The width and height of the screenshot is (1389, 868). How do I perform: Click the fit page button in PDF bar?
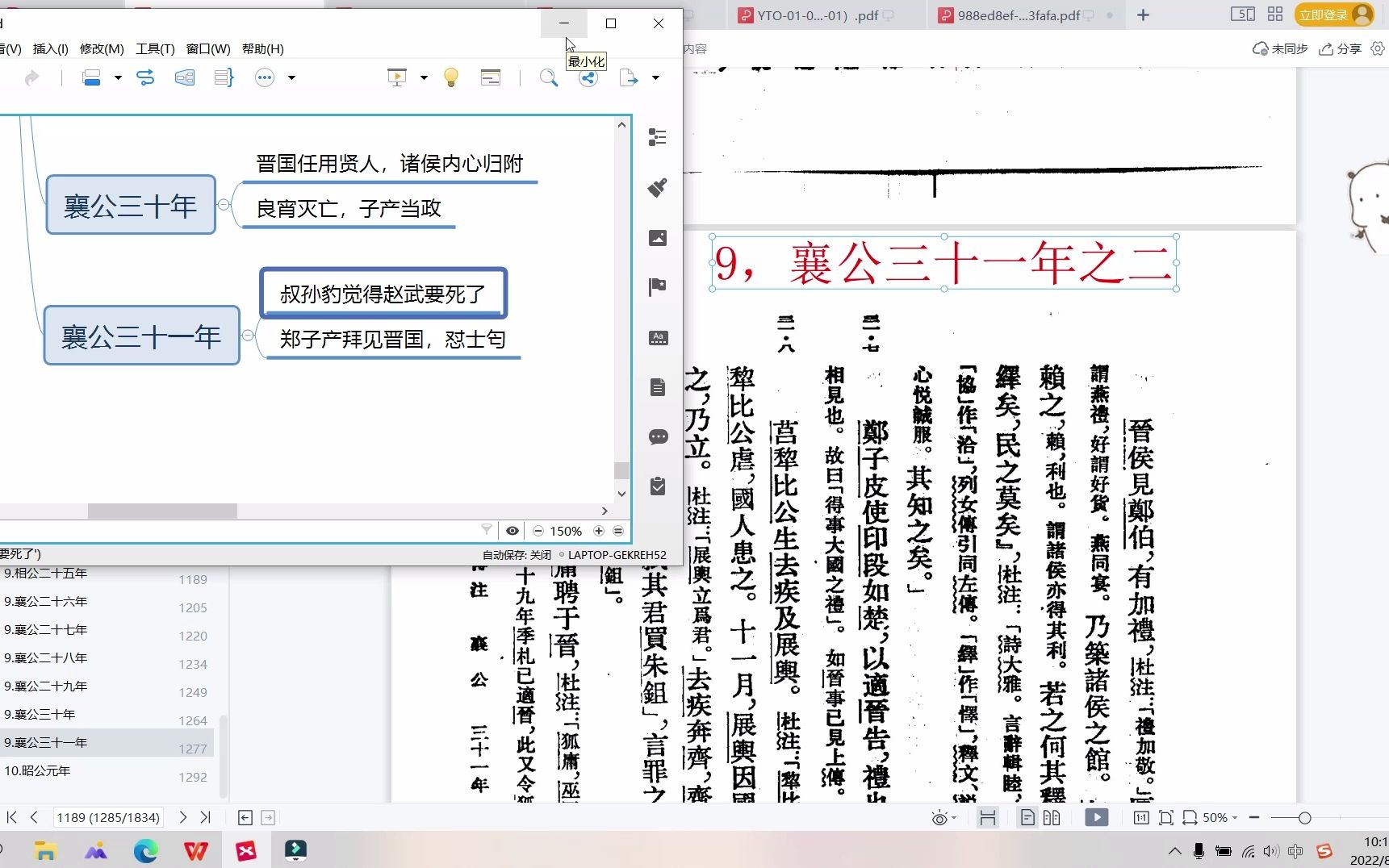click(x=1166, y=818)
